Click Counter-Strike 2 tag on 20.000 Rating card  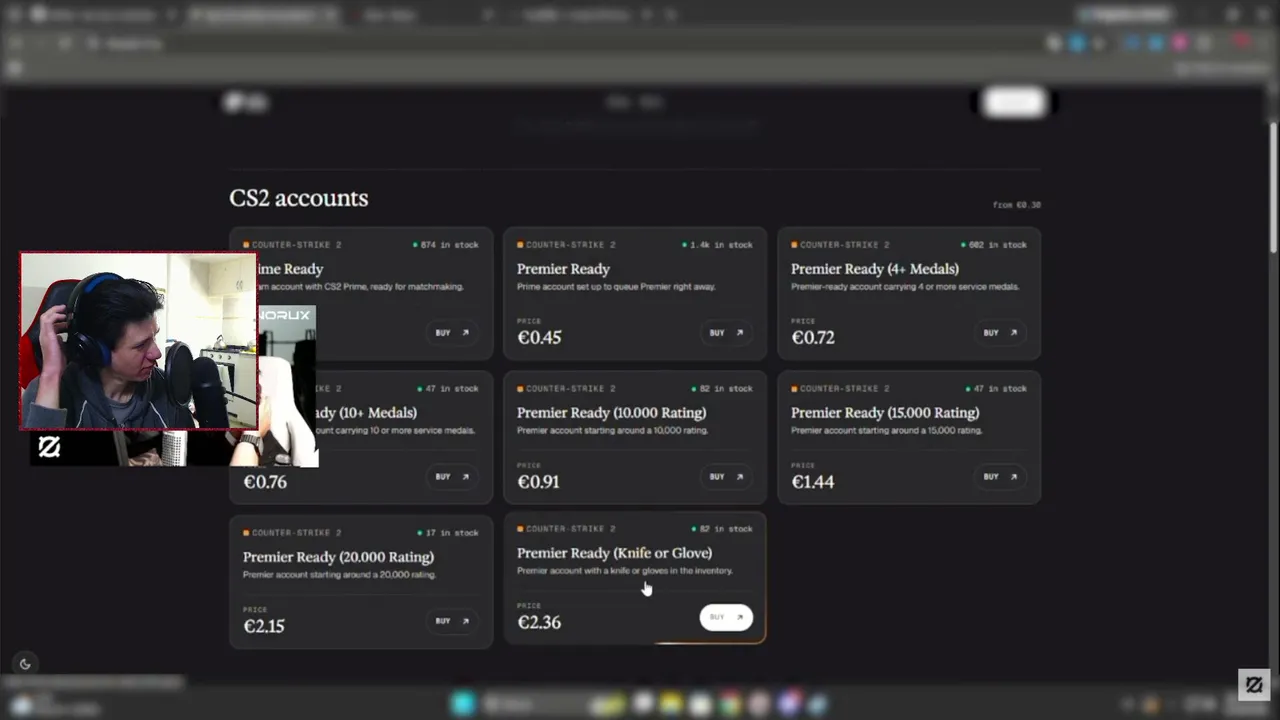coord(293,533)
